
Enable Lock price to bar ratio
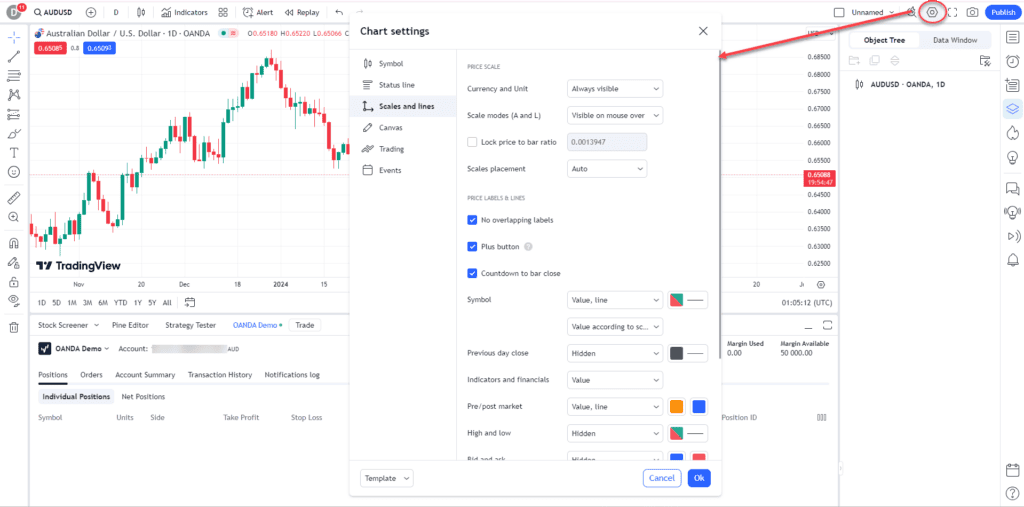[x=472, y=142]
